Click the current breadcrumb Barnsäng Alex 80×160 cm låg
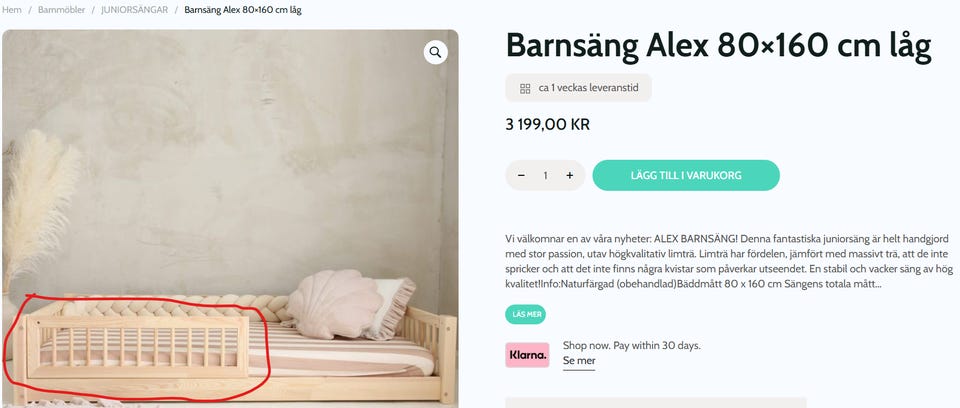 [x=242, y=10]
